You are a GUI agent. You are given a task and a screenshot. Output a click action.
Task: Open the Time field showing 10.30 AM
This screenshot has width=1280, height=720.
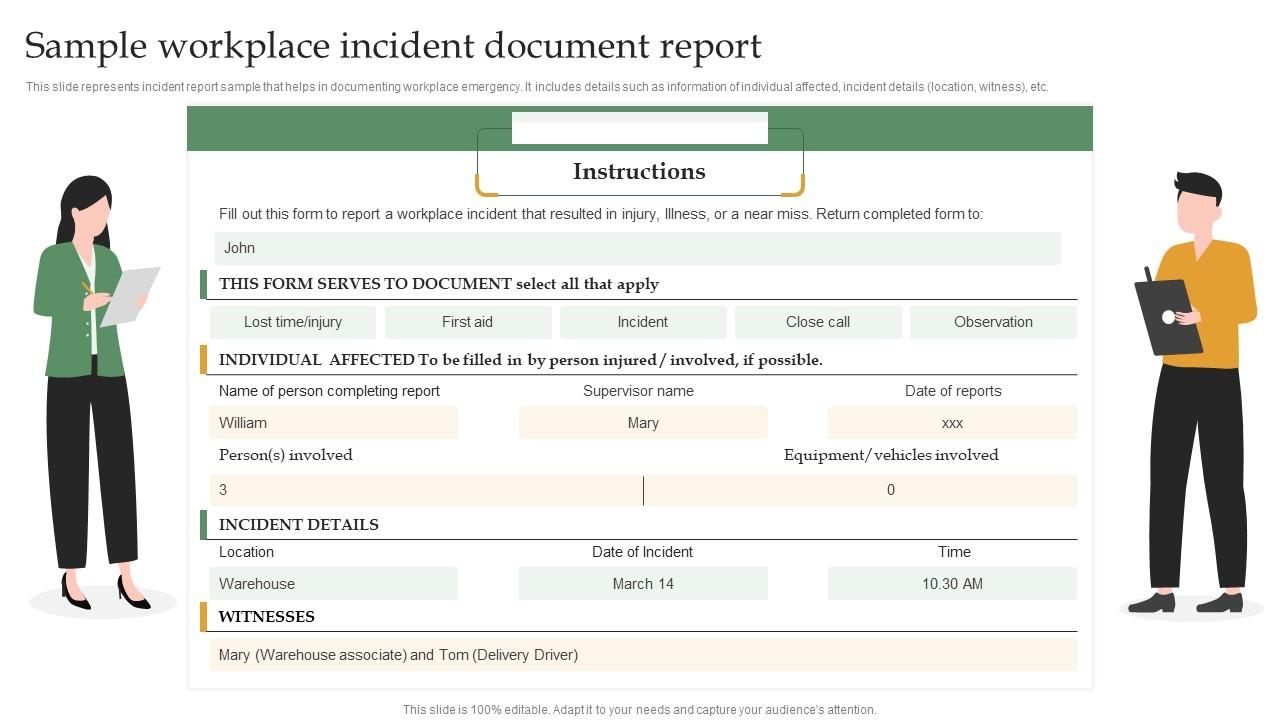pos(950,583)
